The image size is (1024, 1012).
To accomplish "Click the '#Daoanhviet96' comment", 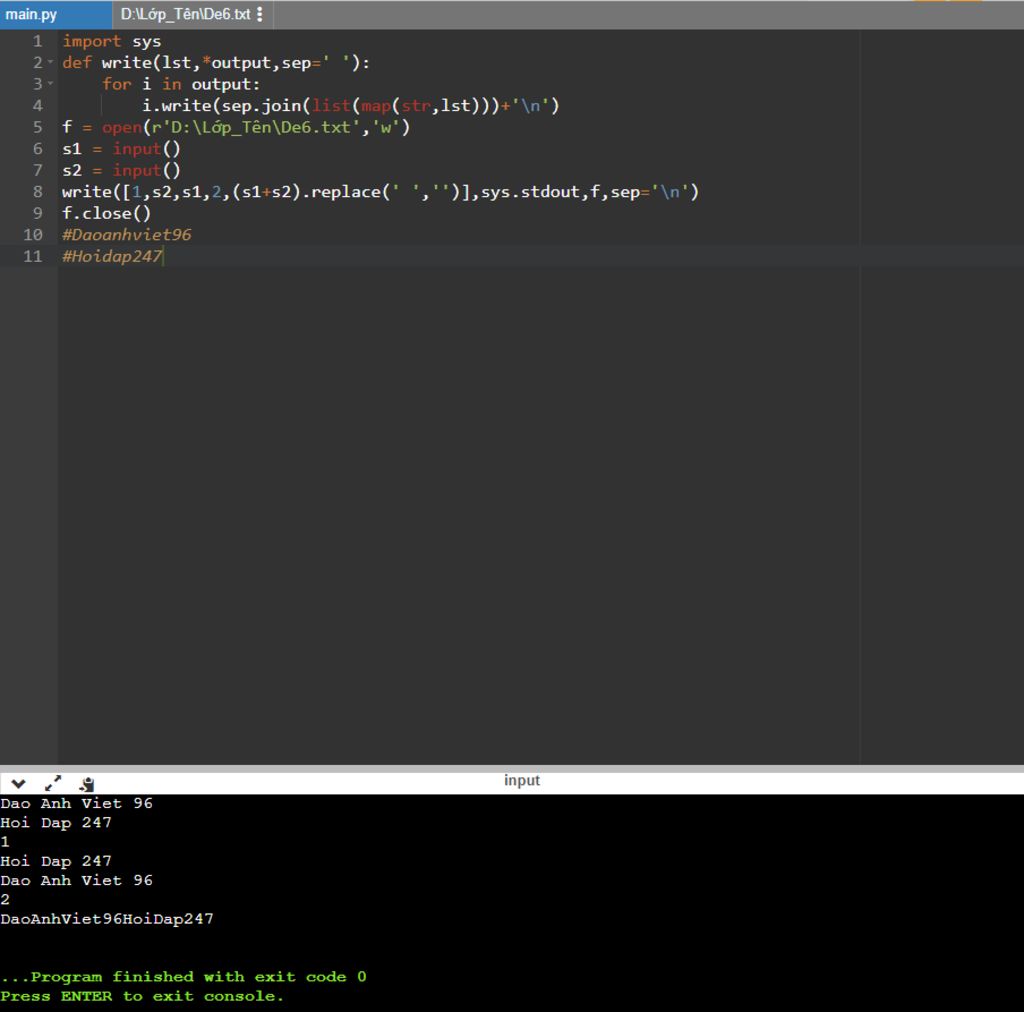I will point(127,235).
